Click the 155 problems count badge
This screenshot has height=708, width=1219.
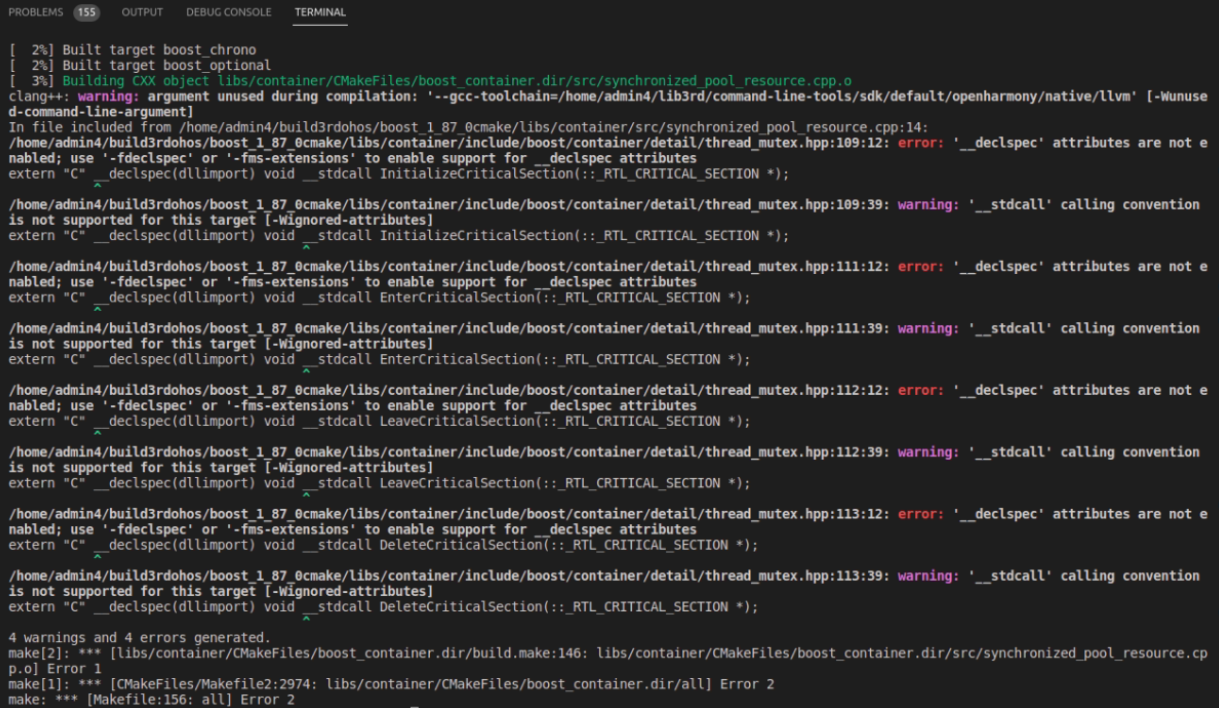86,12
